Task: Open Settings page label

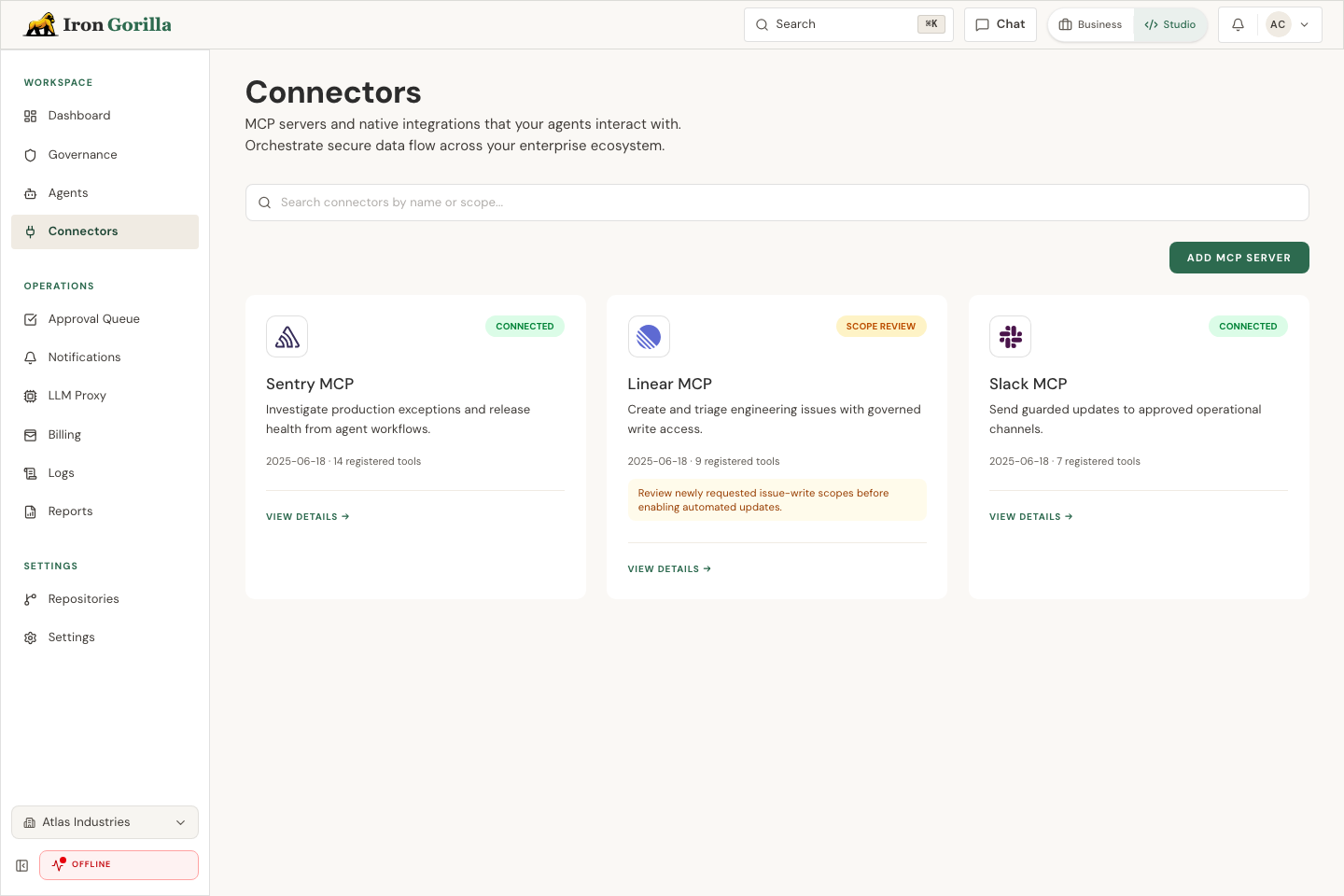Action: (x=72, y=637)
